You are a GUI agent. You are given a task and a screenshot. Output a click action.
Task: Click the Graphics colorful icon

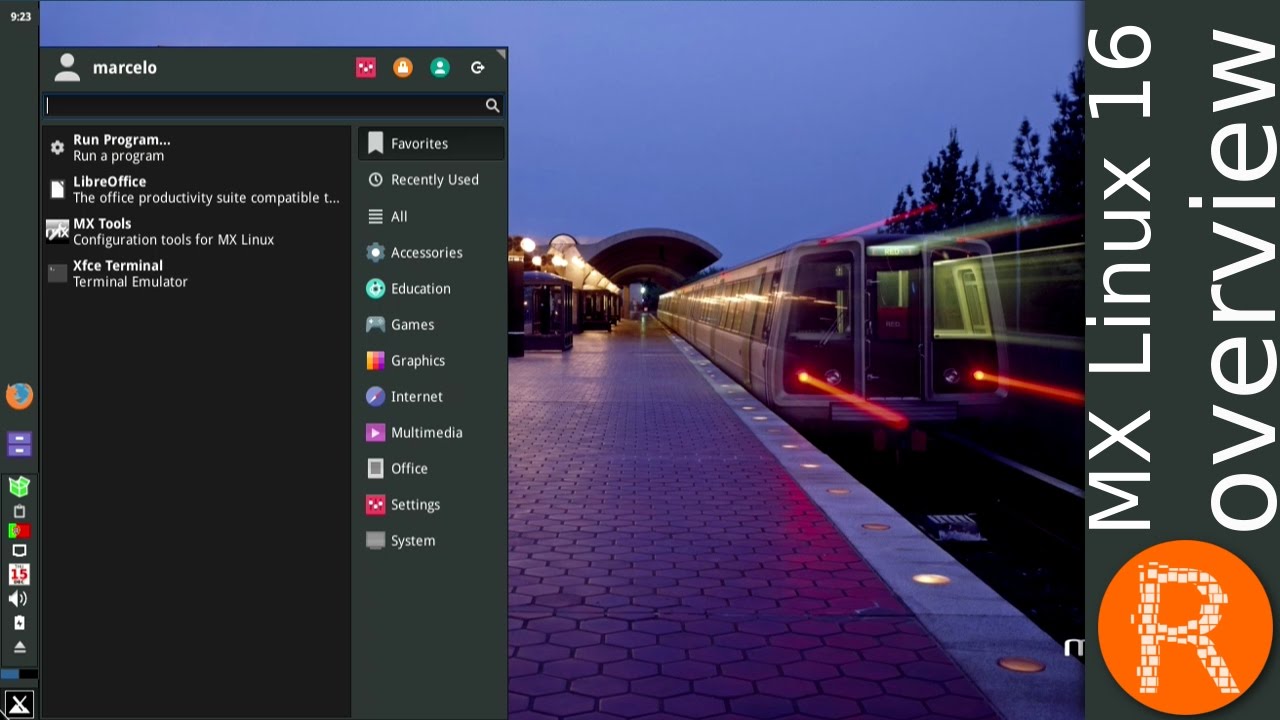tap(375, 361)
